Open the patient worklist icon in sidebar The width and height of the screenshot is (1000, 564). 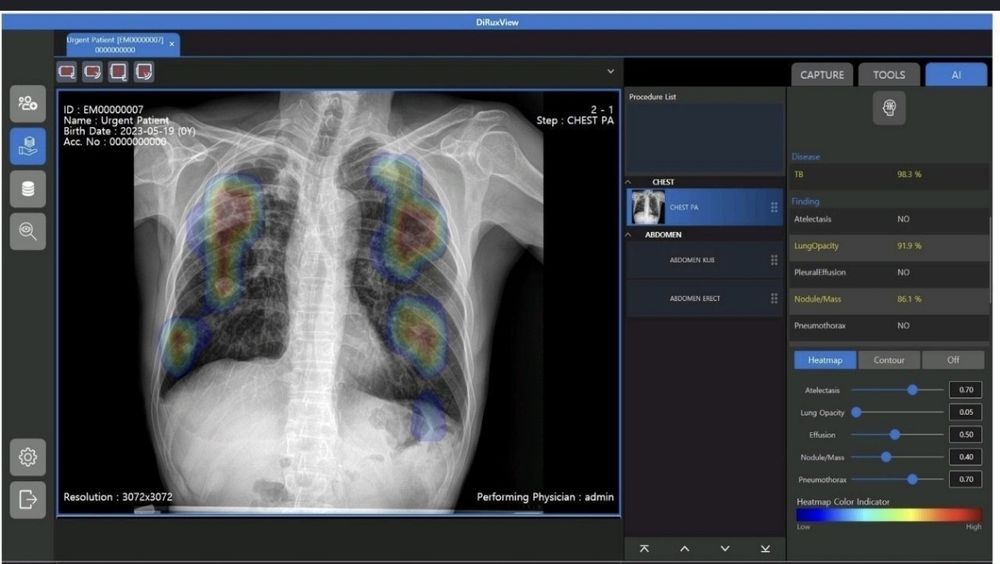[27, 103]
